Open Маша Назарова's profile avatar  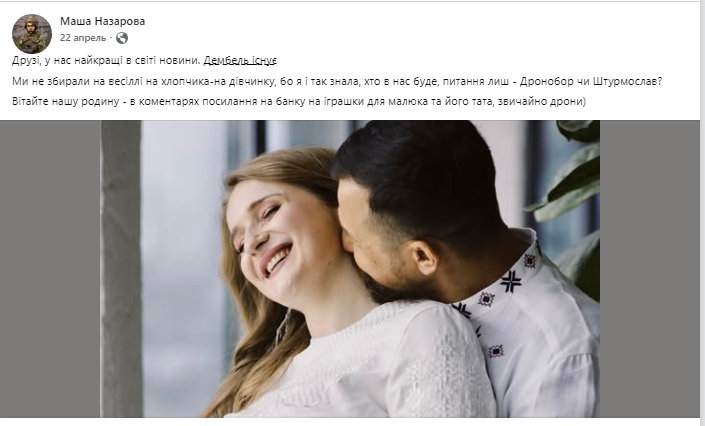[32, 34]
